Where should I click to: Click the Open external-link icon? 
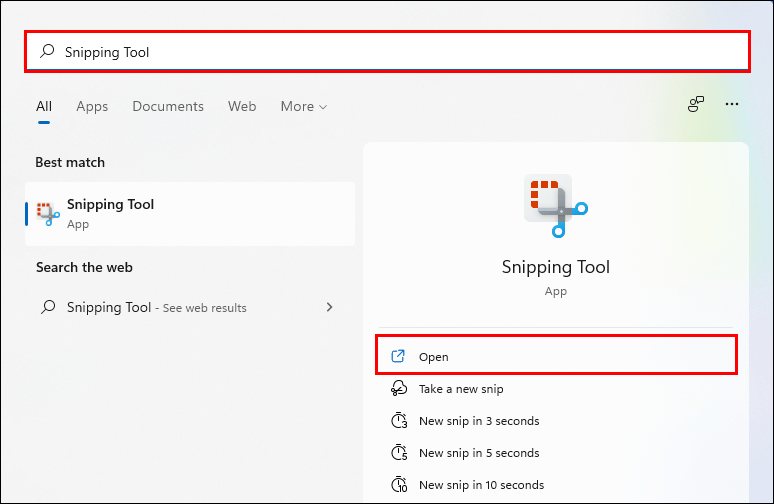click(398, 356)
